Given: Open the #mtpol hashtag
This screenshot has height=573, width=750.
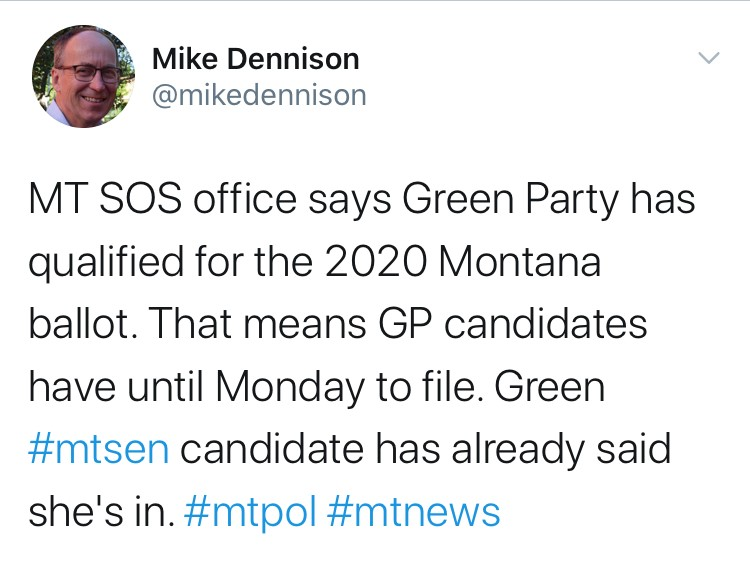Looking at the screenshot, I should click(x=250, y=512).
